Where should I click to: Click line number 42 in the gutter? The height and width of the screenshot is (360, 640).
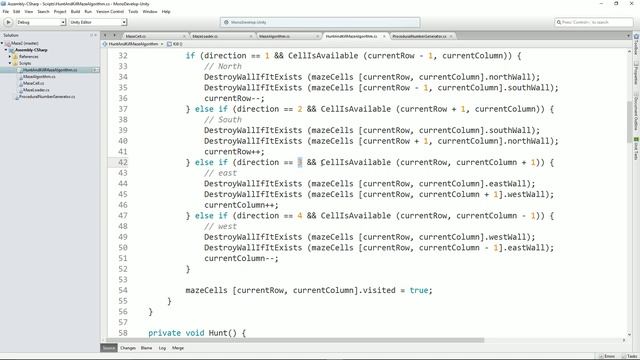(x=123, y=162)
